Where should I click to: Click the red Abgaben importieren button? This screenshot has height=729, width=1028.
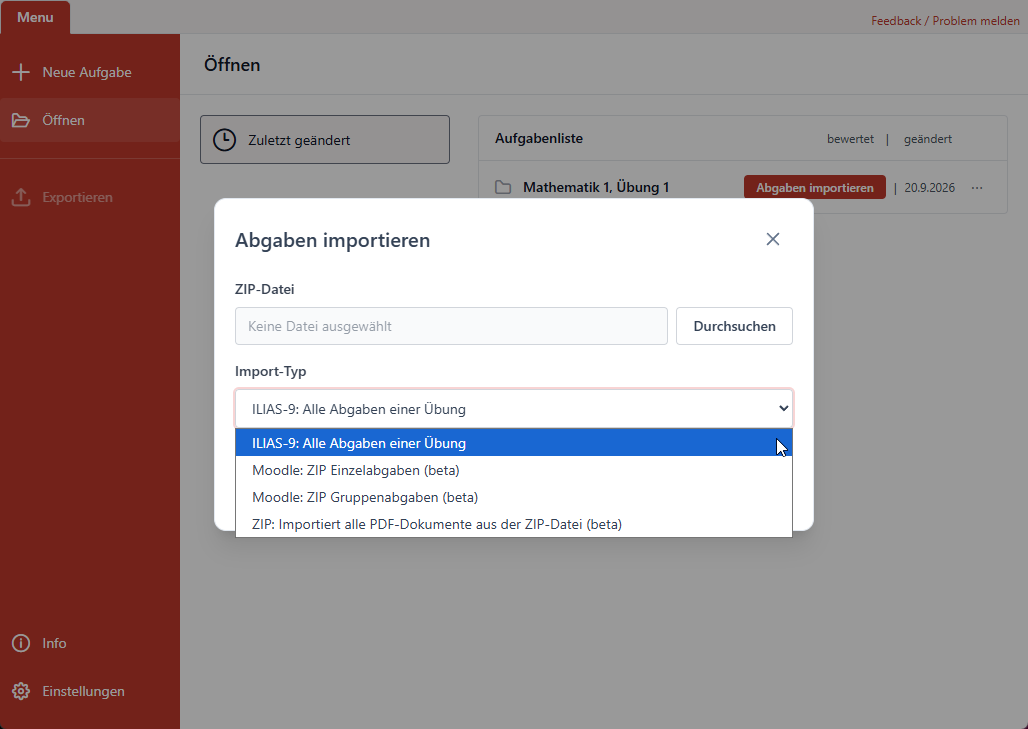pos(815,187)
